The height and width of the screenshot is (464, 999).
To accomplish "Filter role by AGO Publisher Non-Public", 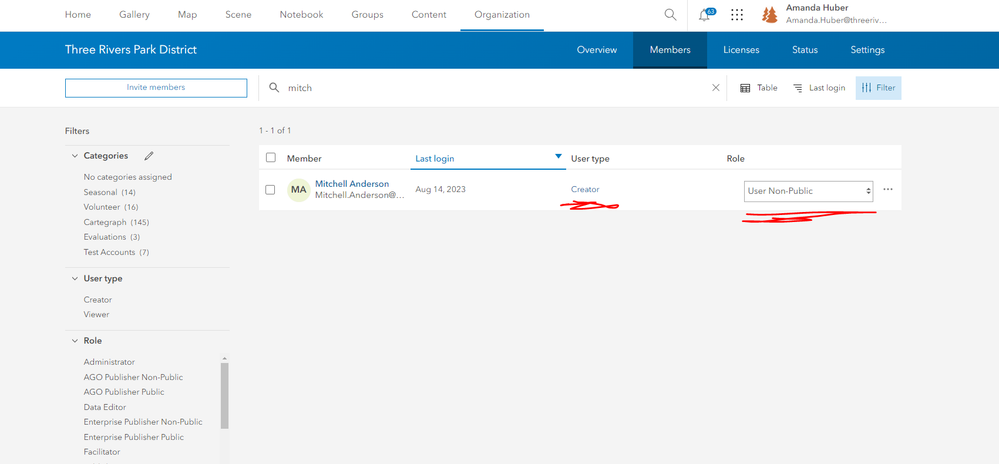I will 133,377.
